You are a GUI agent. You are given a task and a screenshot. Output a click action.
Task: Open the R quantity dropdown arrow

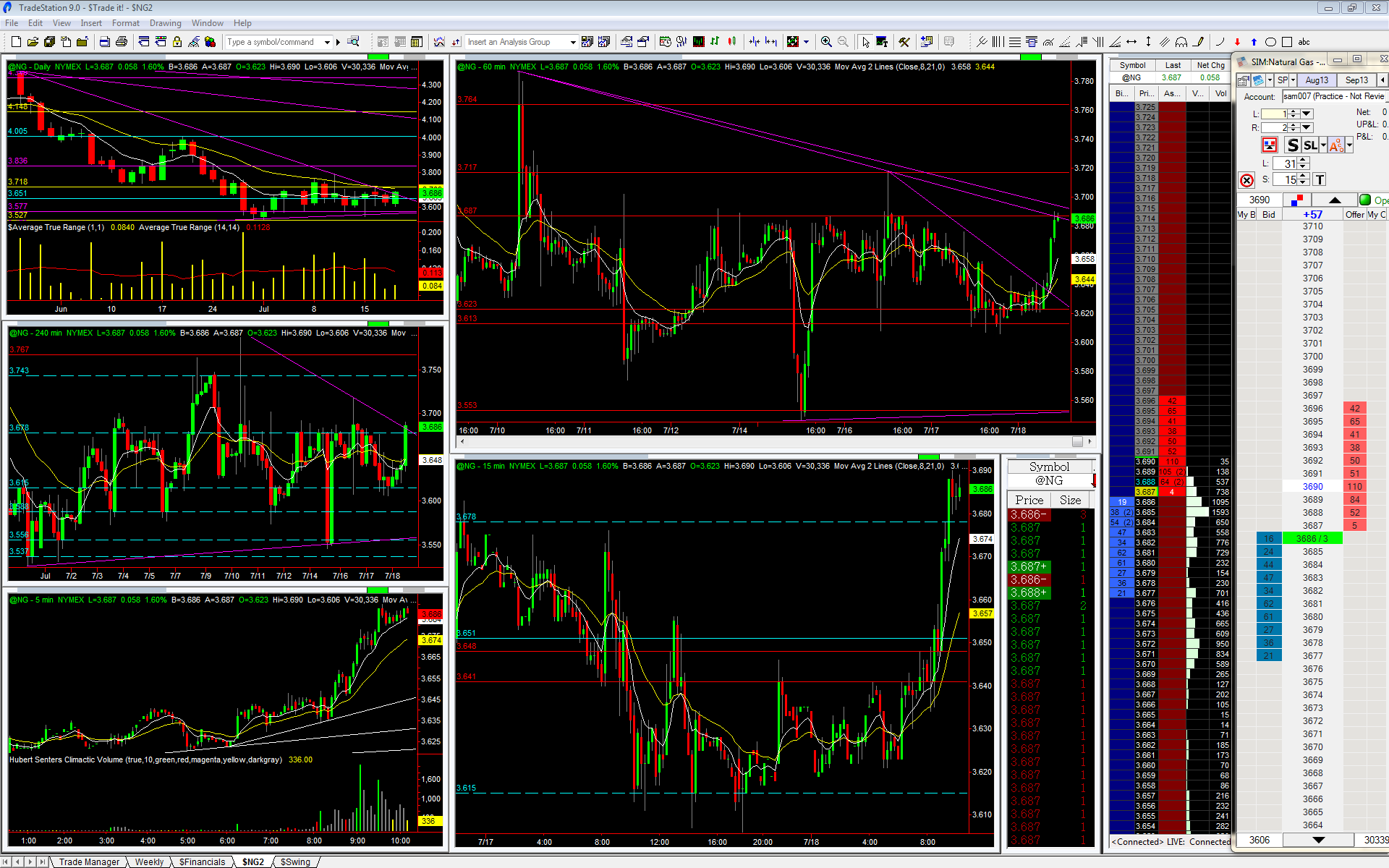1307,128
